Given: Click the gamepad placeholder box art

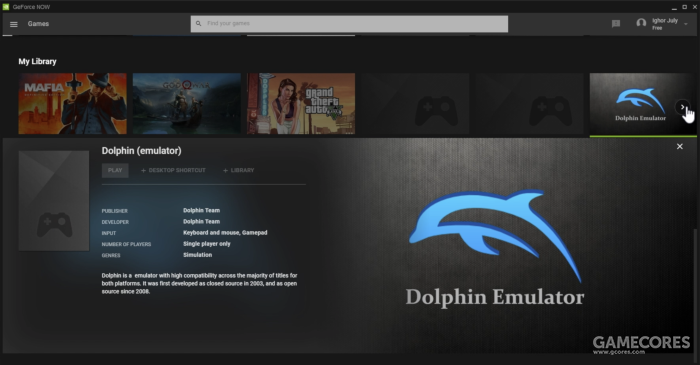Looking at the screenshot, I should (x=54, y=201).
